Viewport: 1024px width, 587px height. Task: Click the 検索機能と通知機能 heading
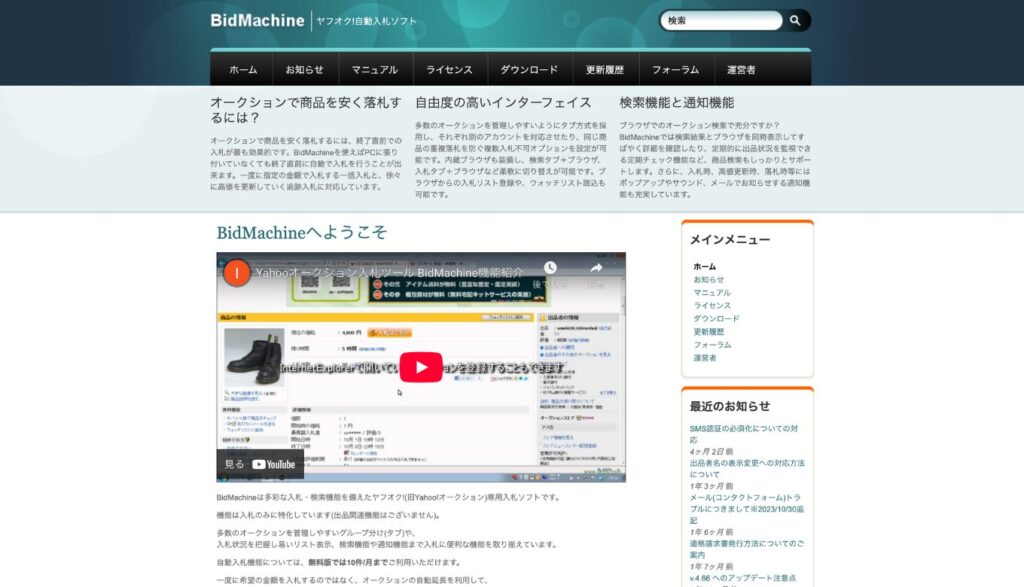click(x=677, y=103)
